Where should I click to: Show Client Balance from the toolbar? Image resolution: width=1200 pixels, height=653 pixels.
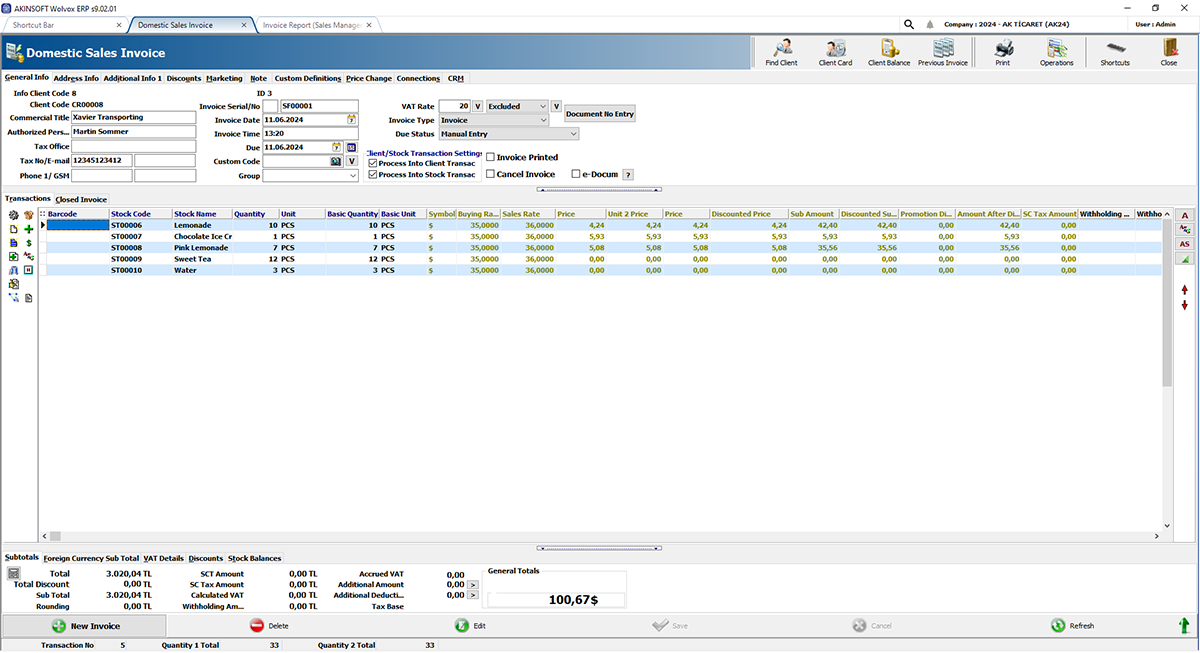click(889, 52)
